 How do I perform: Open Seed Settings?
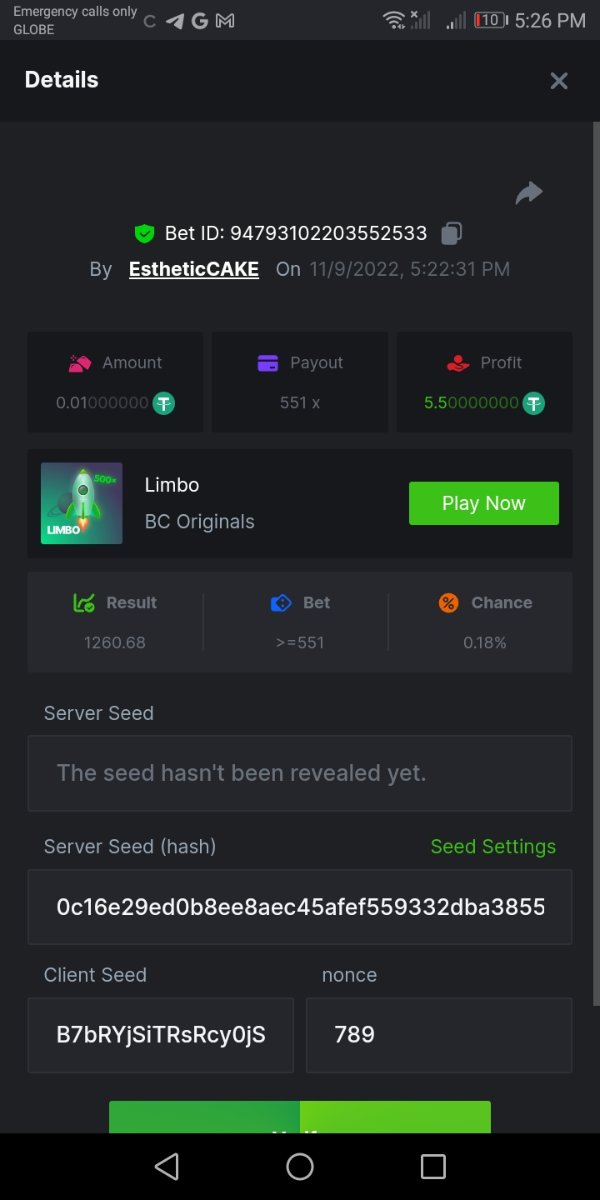[493, 846]
